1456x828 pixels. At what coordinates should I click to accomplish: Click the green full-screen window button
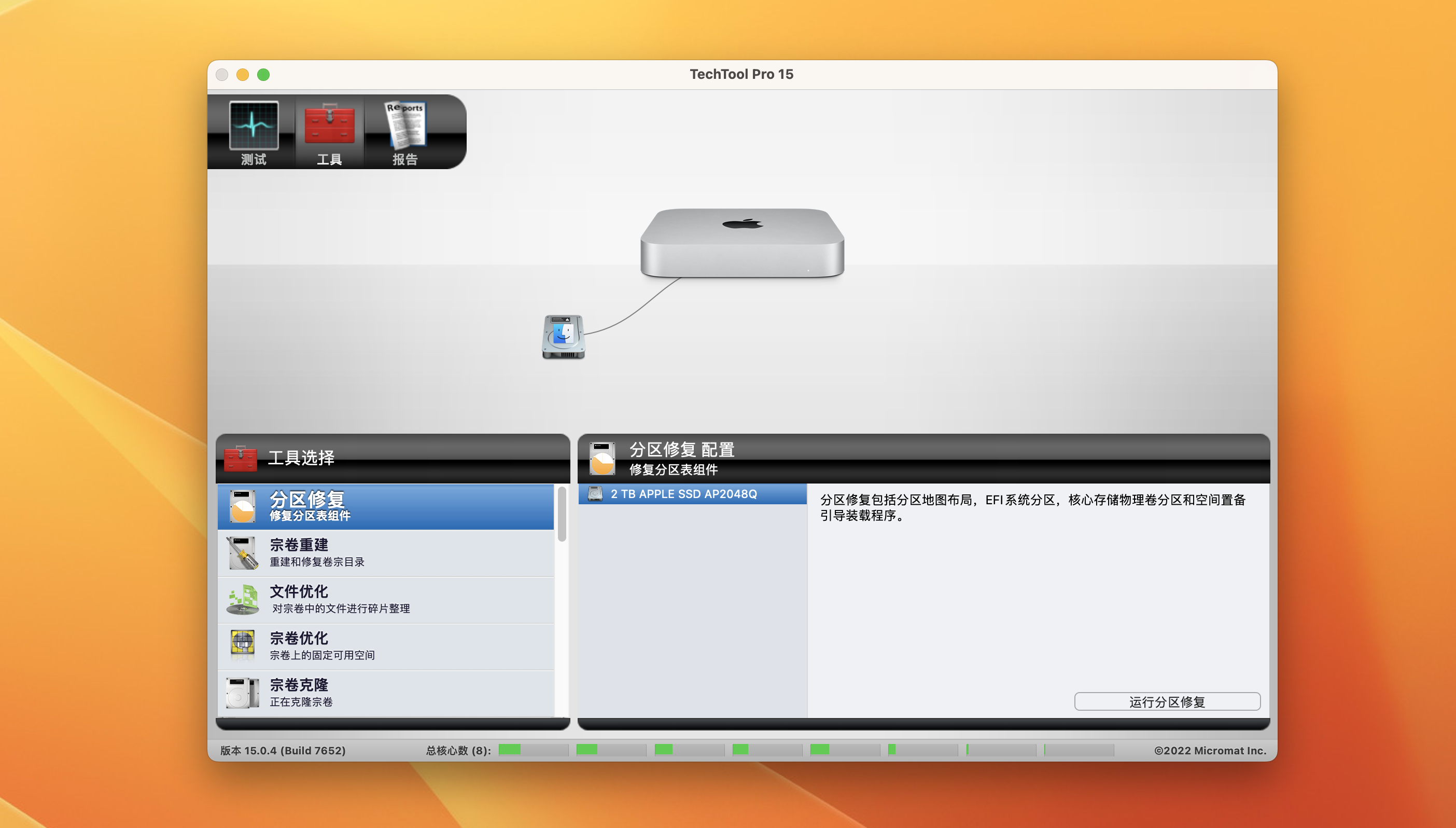click(x=263, y=75)
